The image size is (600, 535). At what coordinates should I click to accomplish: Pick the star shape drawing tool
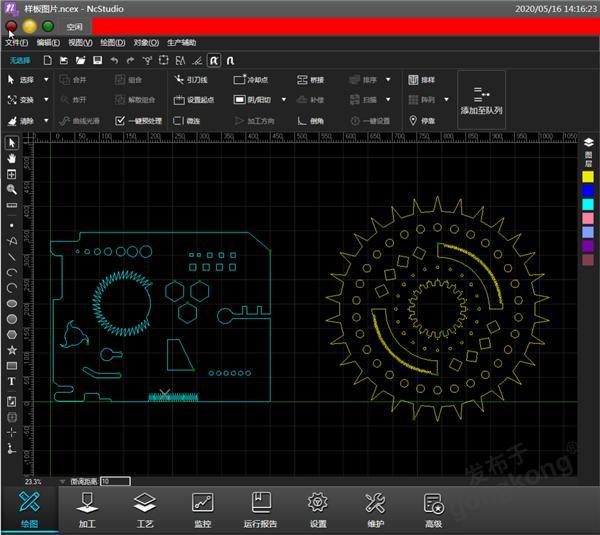pos(11,350)
